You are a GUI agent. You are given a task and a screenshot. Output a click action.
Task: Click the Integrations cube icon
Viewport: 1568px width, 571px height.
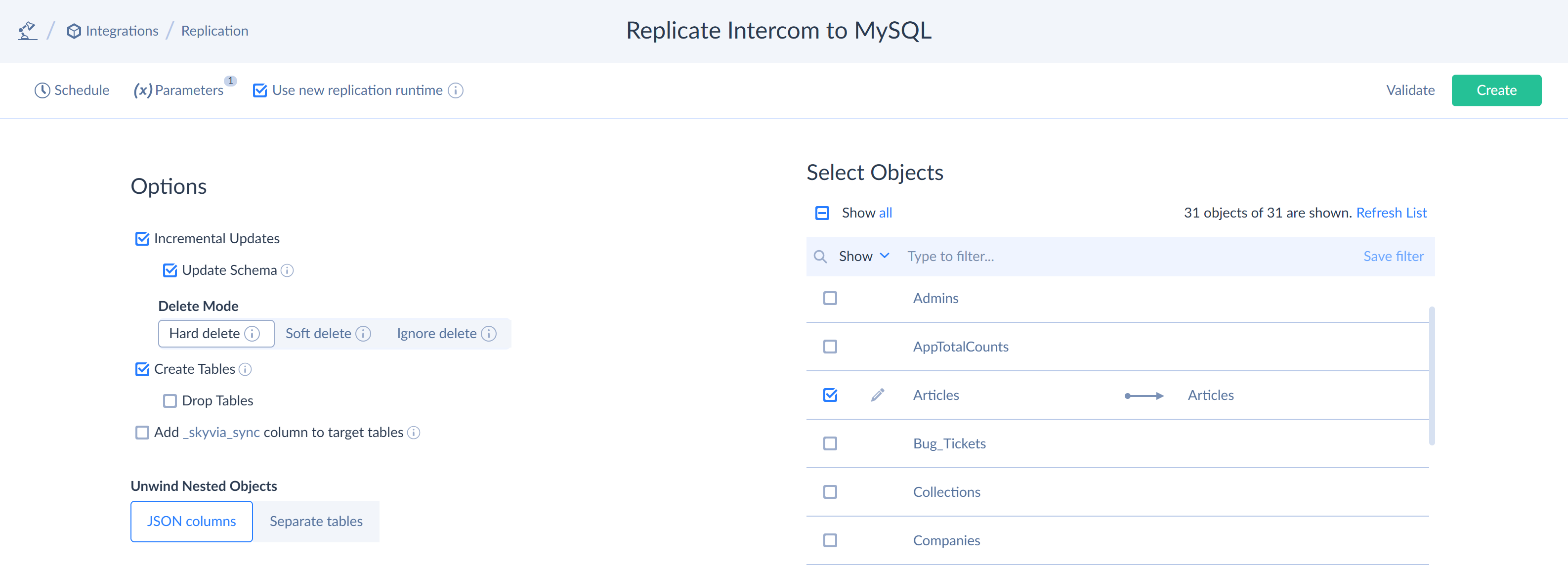[x=74, y=31]
